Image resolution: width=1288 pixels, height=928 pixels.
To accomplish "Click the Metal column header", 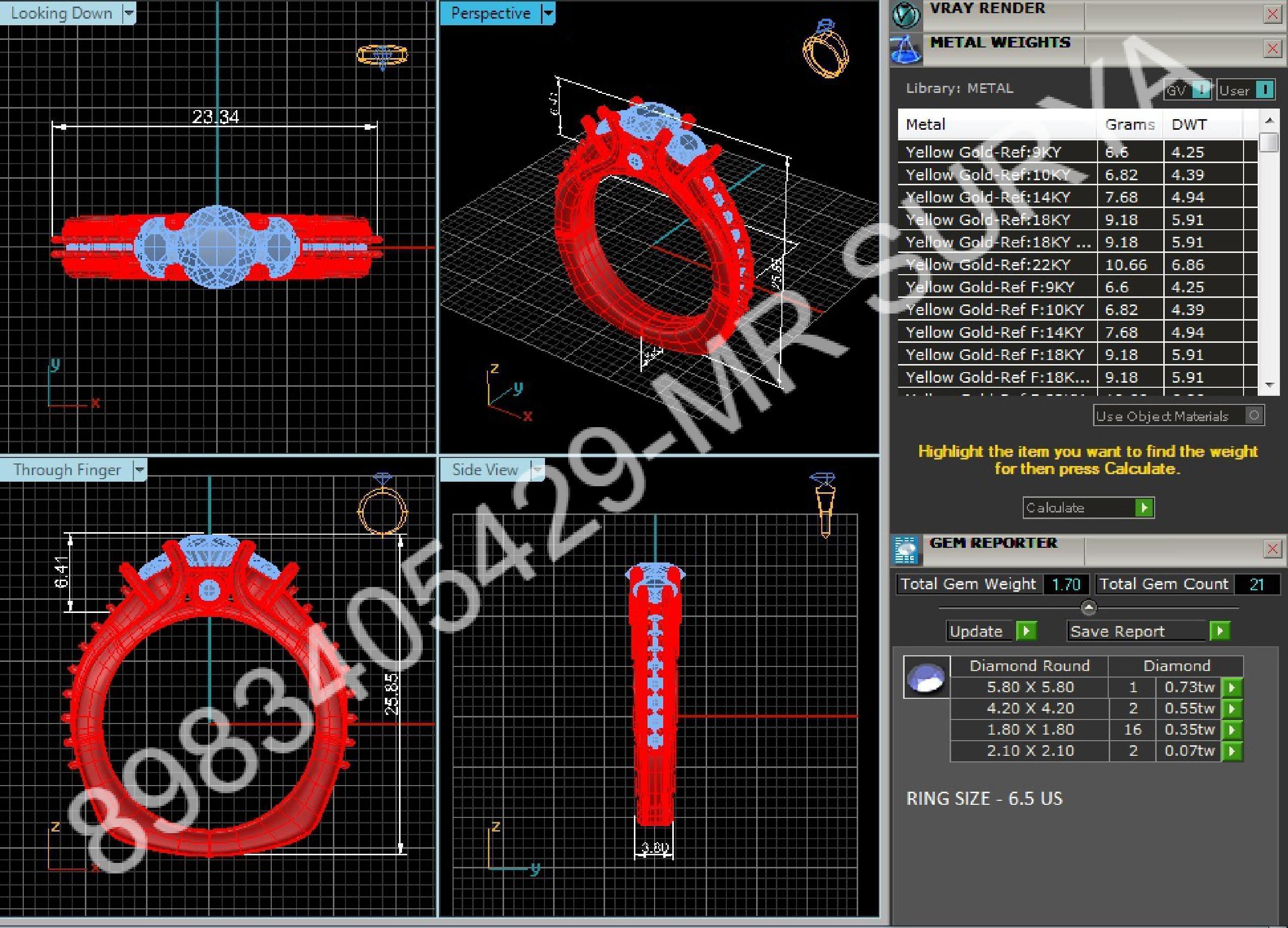I will pyautogui.click(x=997, y=124).
